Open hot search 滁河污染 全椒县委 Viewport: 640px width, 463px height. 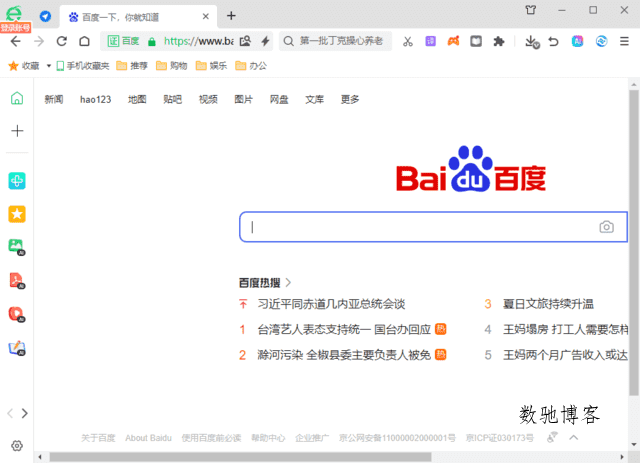tap(344, 355)
